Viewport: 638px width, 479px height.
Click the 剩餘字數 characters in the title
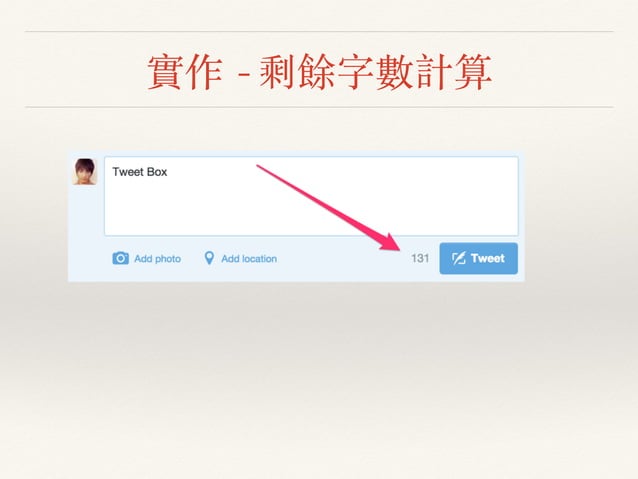pos(336,72)
